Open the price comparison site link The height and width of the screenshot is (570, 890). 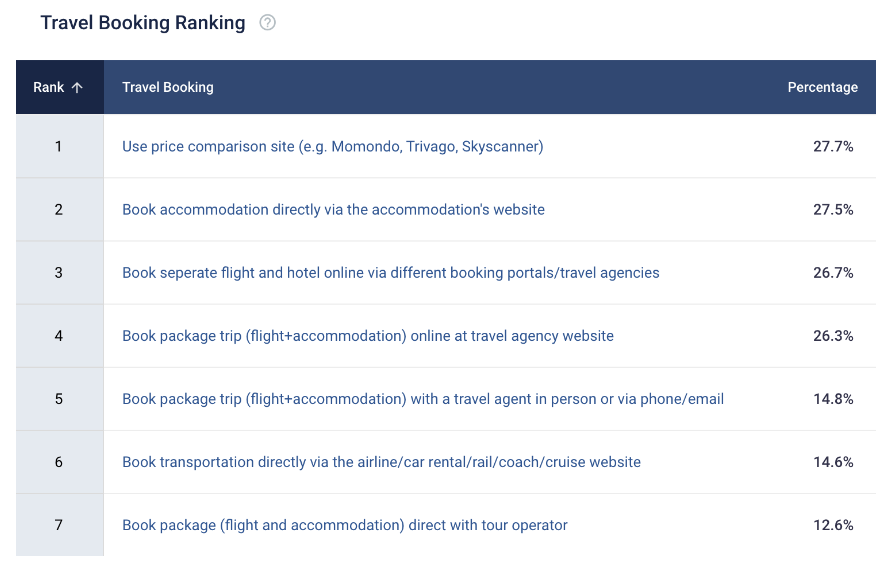click(x=333, y=146)
